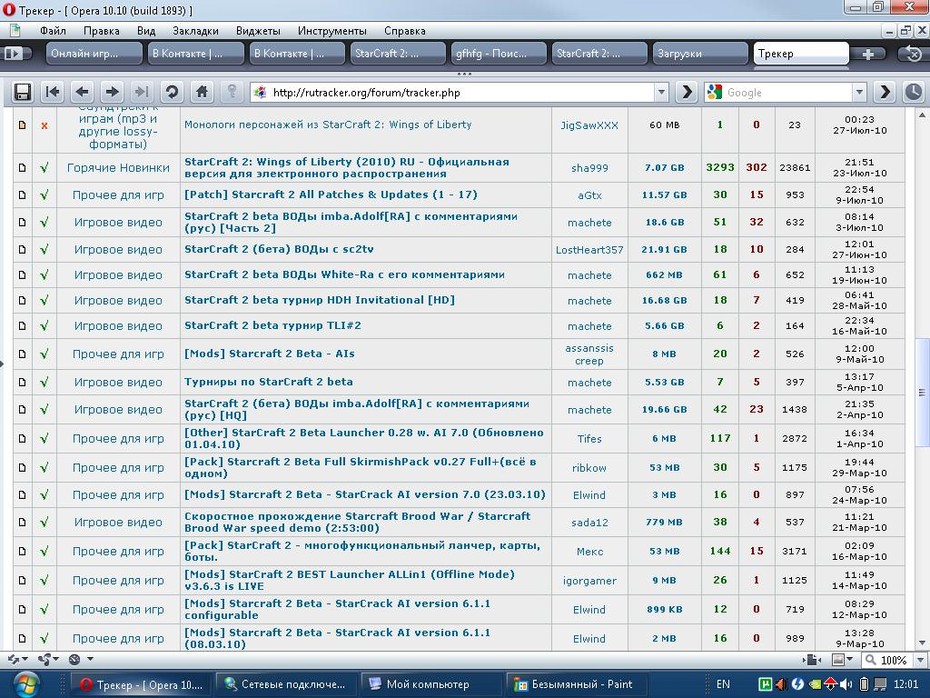Click the rutracker site favicon in address bar
This screenshot has width=930, height=698.
coord(260,93)
